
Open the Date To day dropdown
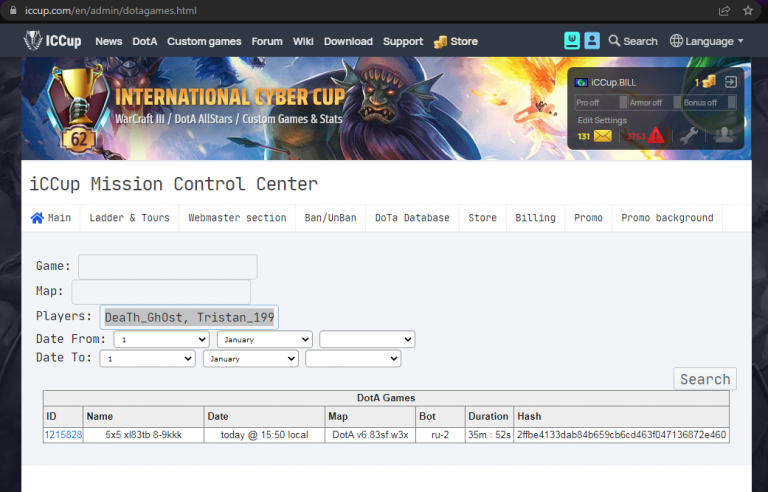coord(147,358)
